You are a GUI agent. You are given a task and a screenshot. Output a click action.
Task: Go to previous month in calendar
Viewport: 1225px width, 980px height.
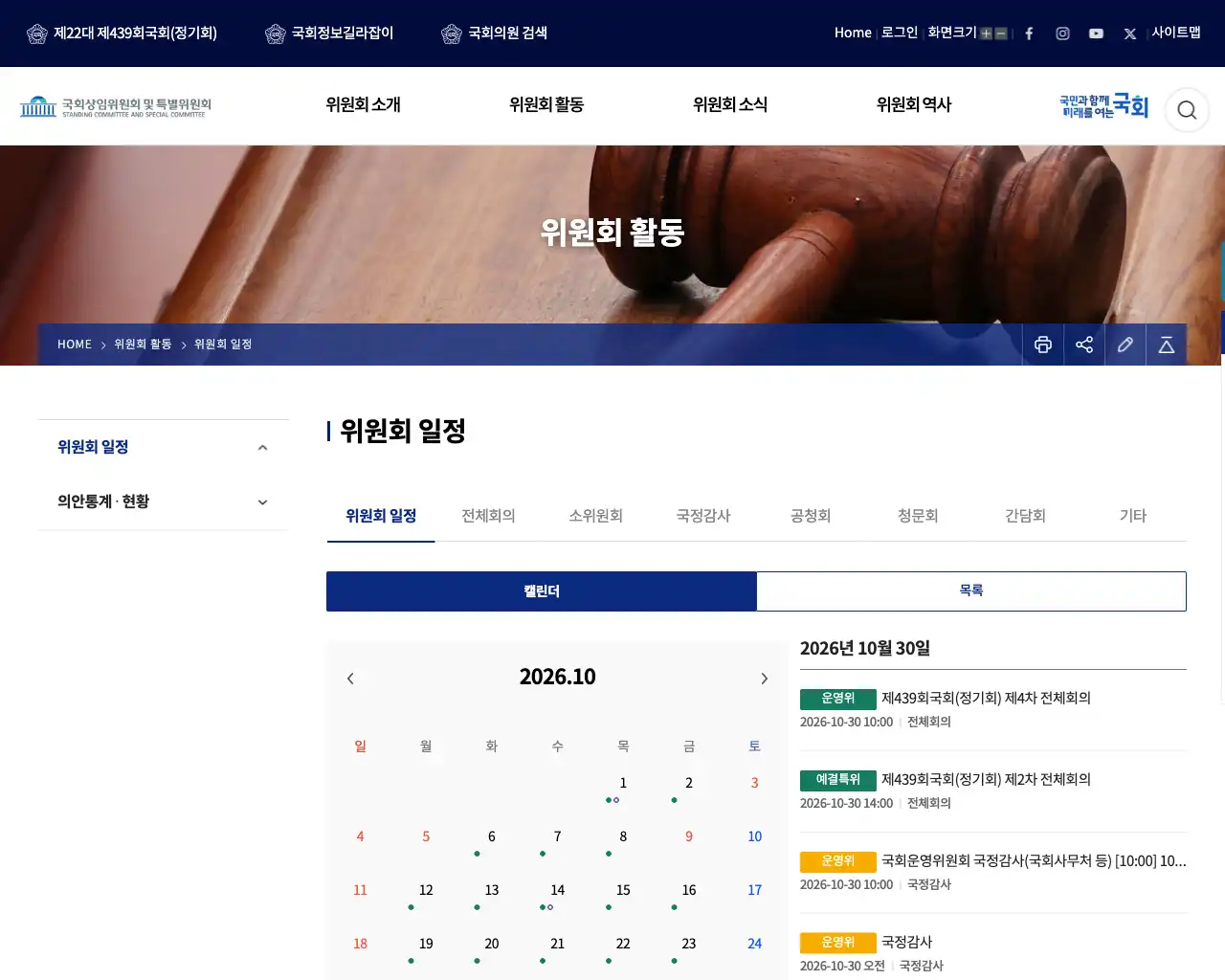350,679
